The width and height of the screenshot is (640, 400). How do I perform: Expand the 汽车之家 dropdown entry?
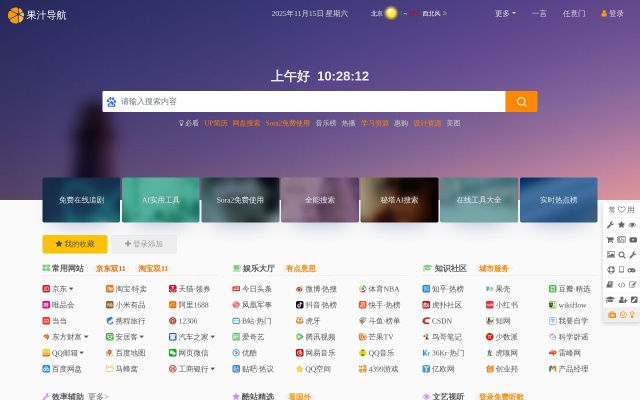pos(213,337)
